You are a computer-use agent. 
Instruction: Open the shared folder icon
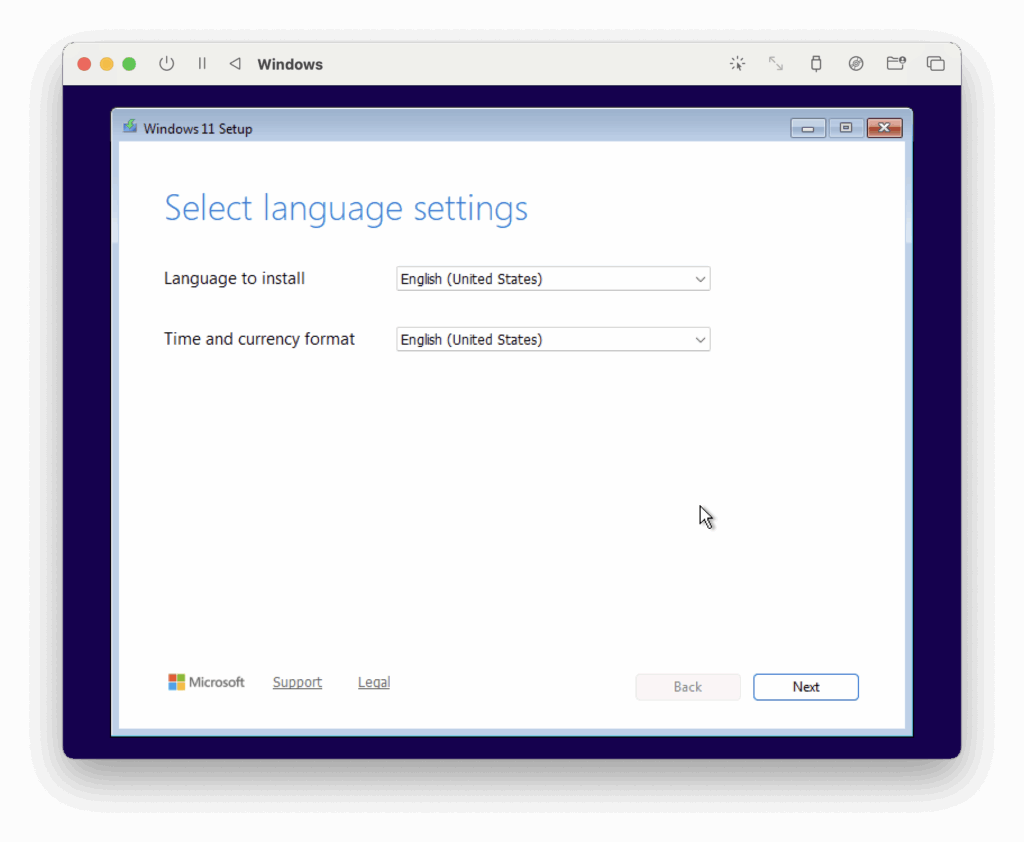tap(896, 63)
